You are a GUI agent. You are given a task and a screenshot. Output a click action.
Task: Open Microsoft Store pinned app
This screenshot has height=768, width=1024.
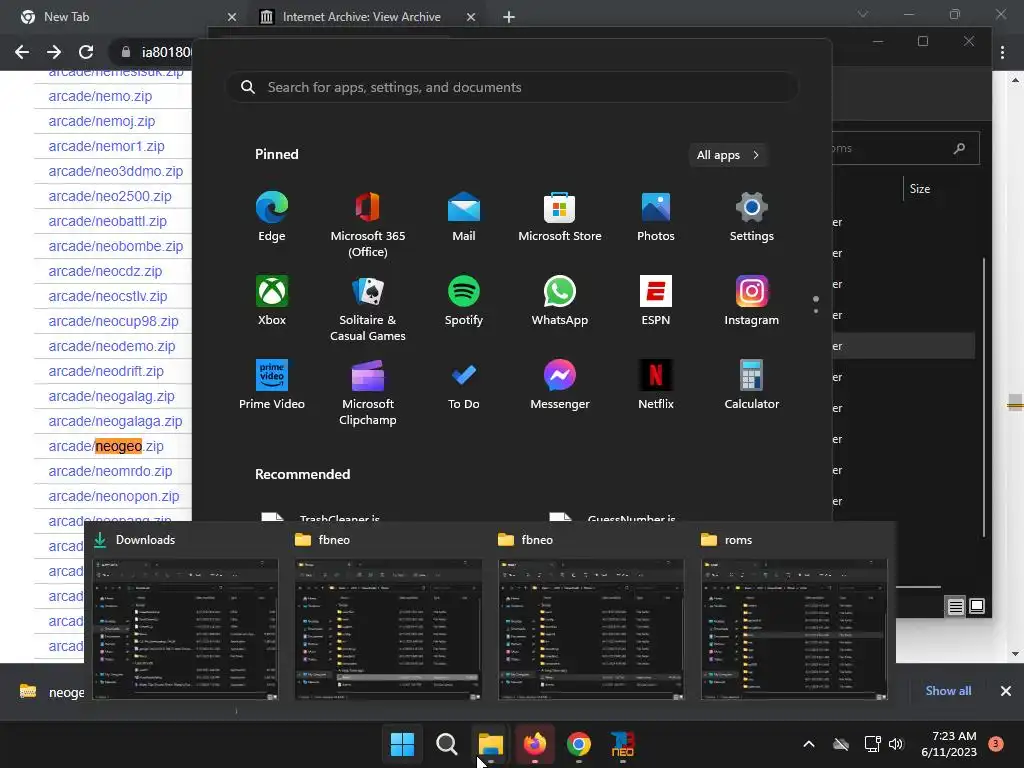(x=560, y=217)
